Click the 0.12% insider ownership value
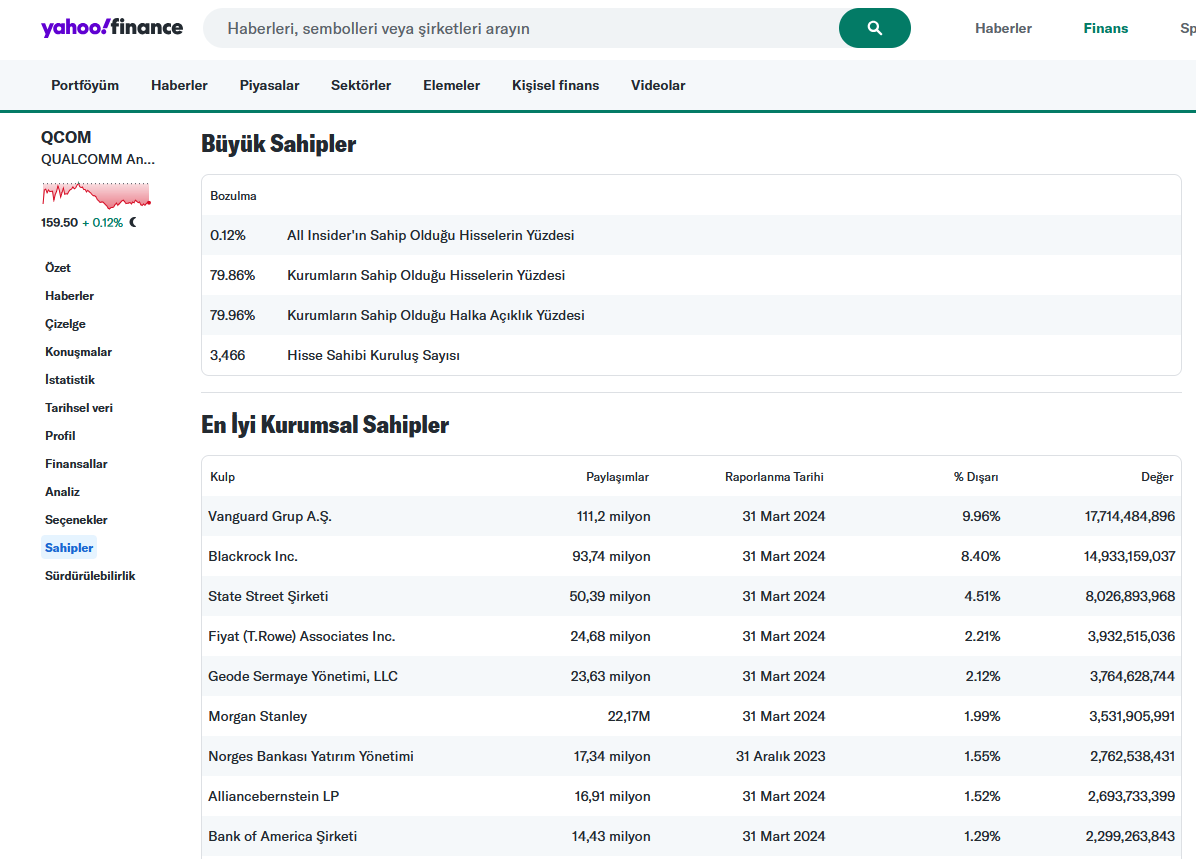This screenshot has width=1196, height=859. (228, 236)
